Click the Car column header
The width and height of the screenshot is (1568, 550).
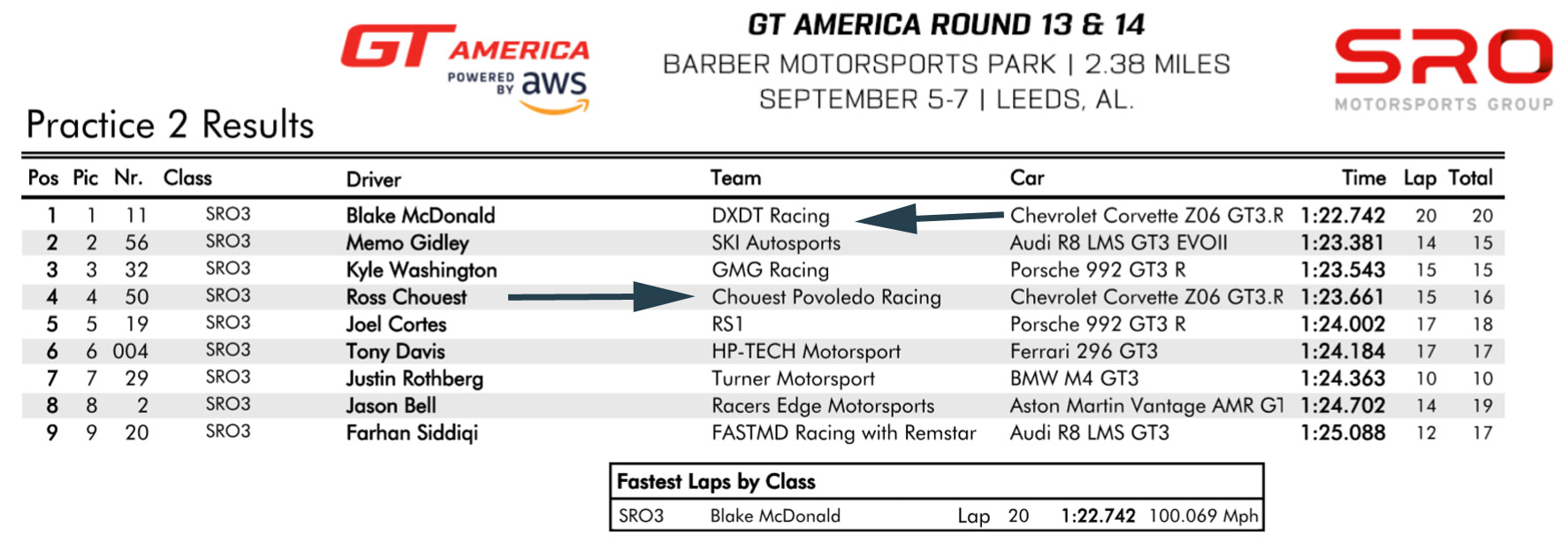1027,179
